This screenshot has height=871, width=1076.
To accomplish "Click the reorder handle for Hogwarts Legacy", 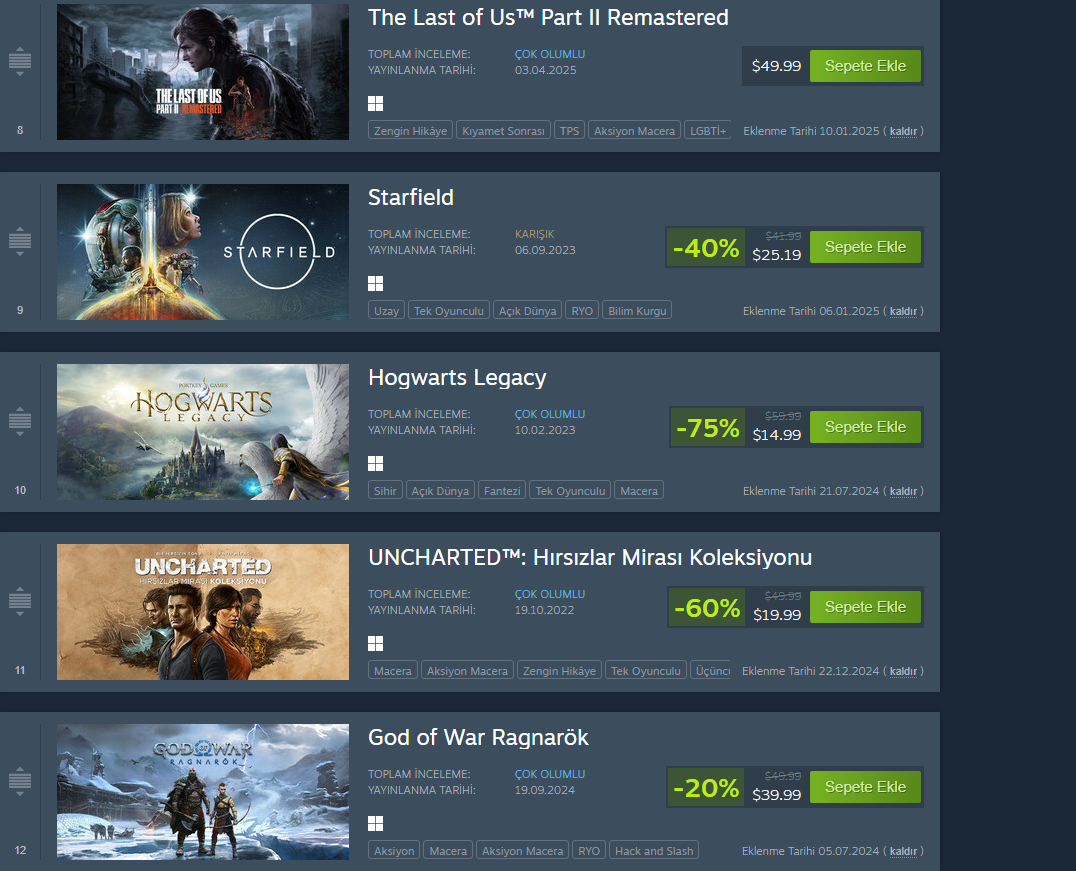I will point(20,421).
